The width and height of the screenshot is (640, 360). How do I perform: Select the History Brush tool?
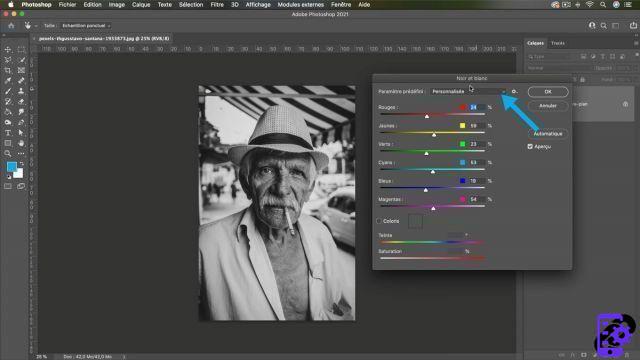tap(8, 102)
